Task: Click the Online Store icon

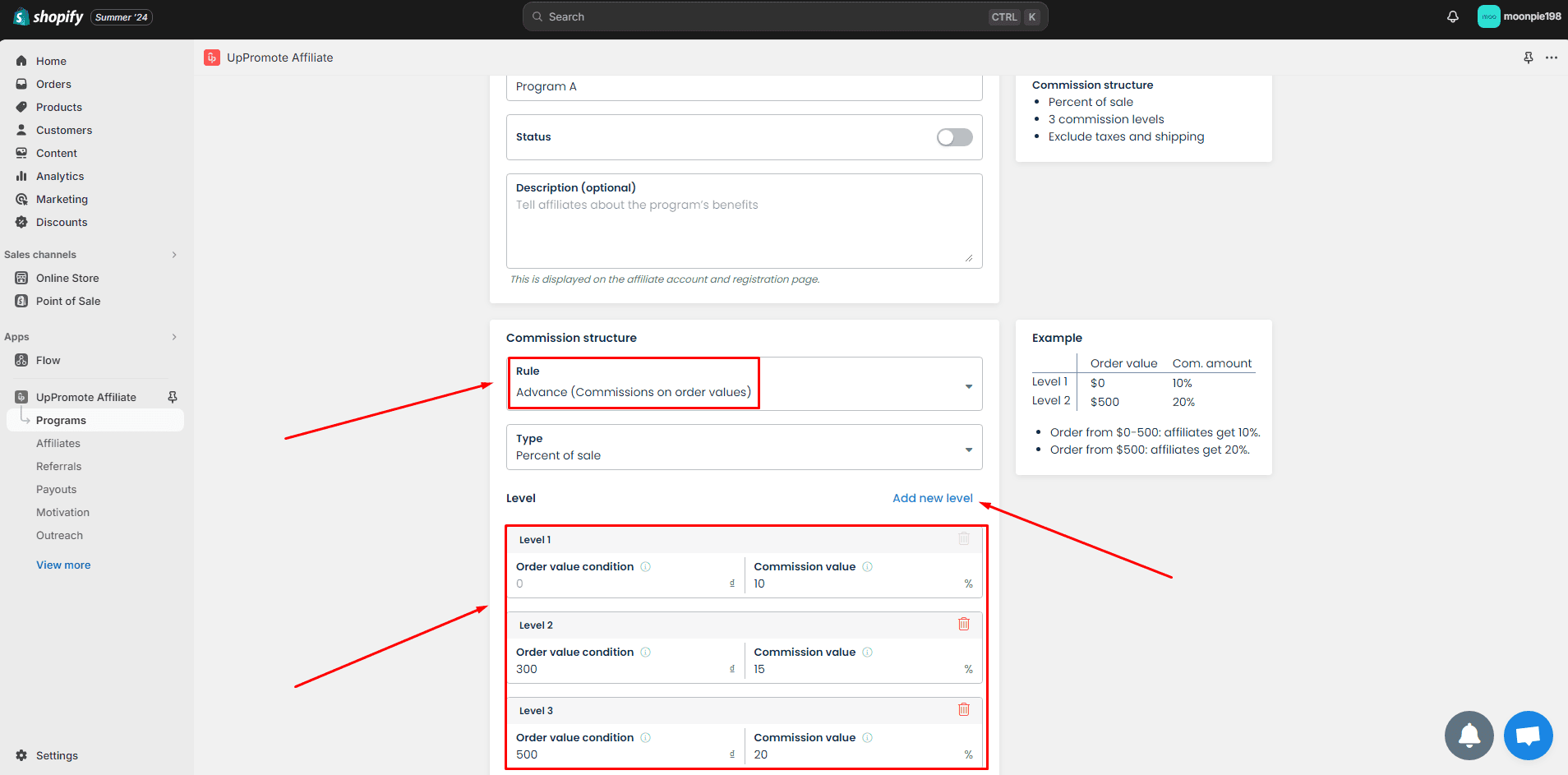Action: pos(21,278)
